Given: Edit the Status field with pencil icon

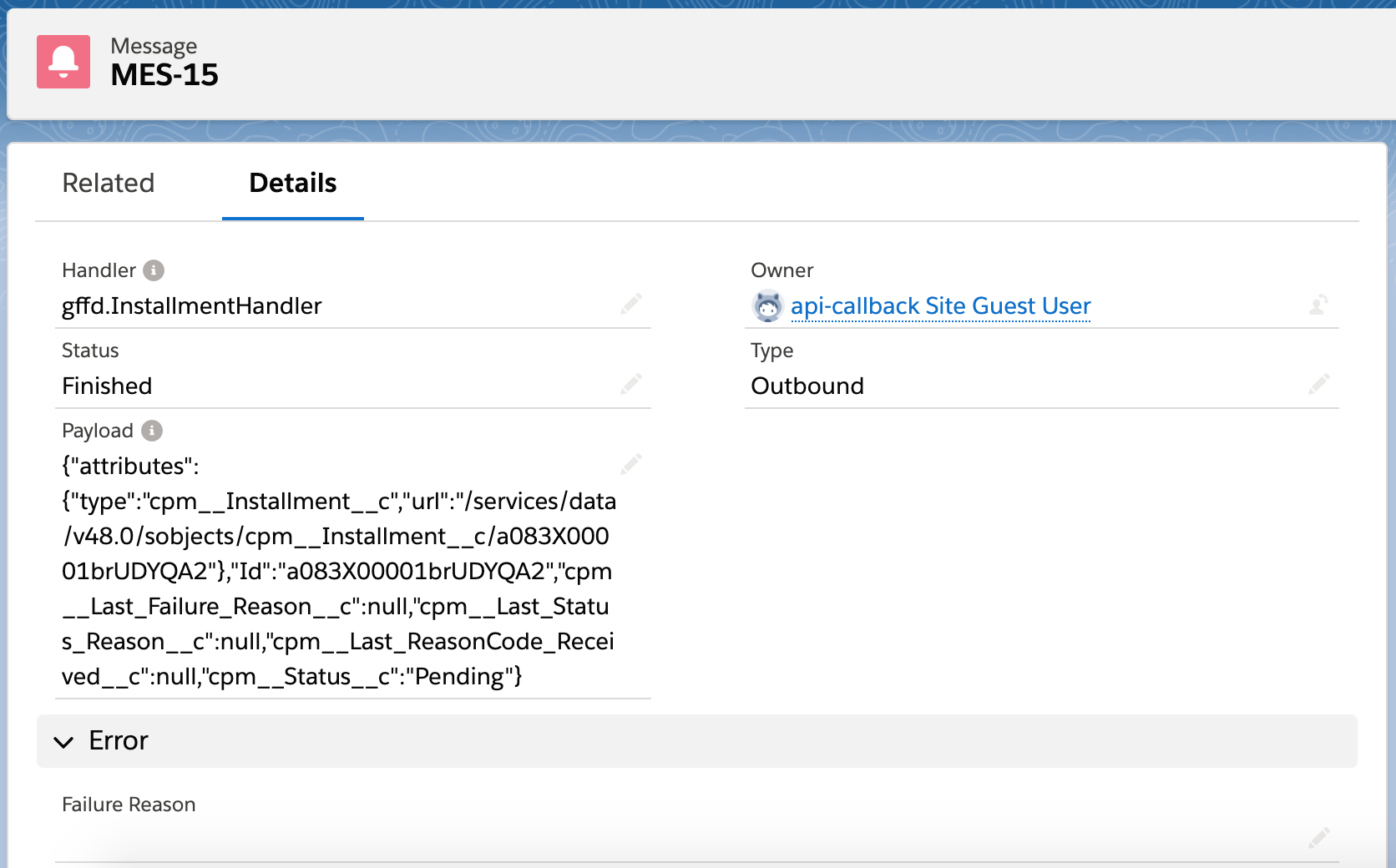Looking at the screenshot, I should tap(631, 384).
